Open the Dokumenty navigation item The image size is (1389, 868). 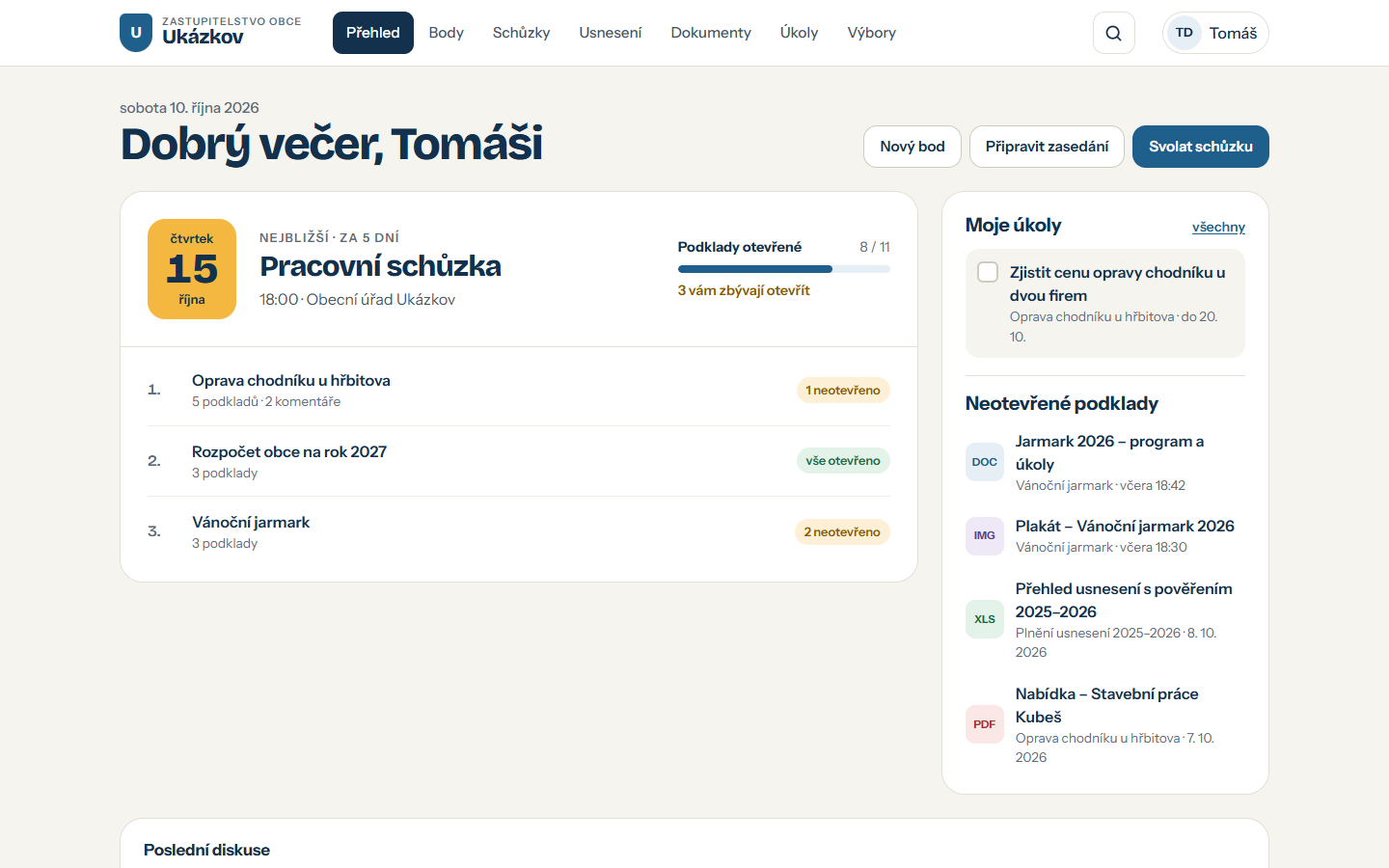pyautogui.click(x=711, y=33)
